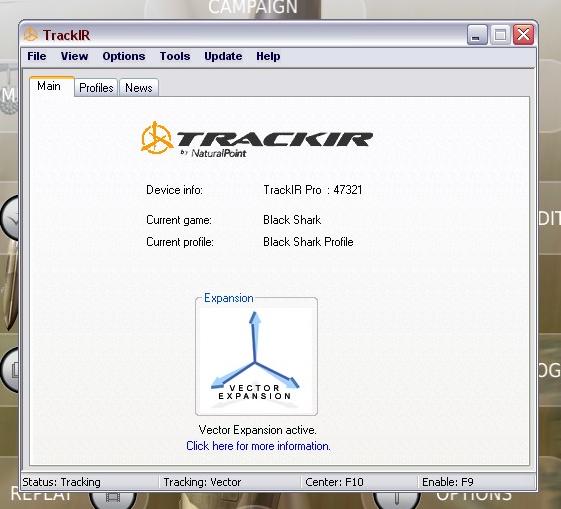Click the 'Current game:' label

point(179,220)
